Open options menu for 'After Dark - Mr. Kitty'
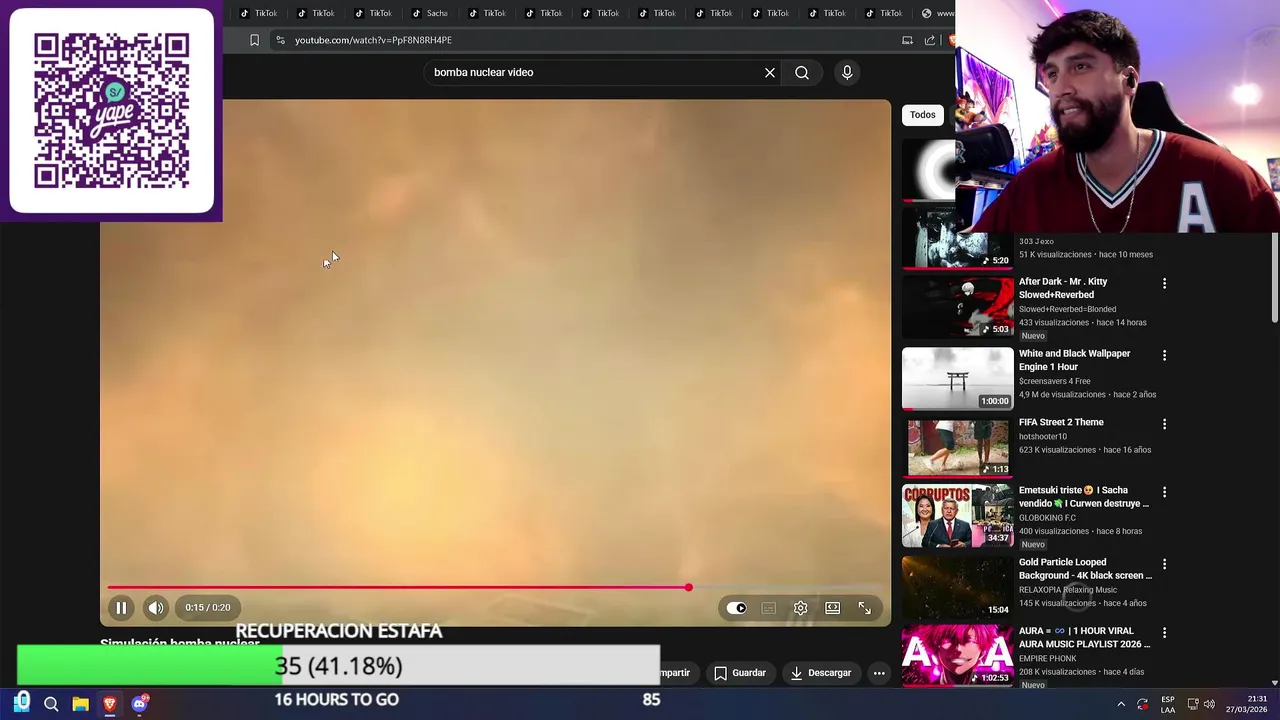The width and height of the screenshot is (1280, 720). coord(1164,284)
